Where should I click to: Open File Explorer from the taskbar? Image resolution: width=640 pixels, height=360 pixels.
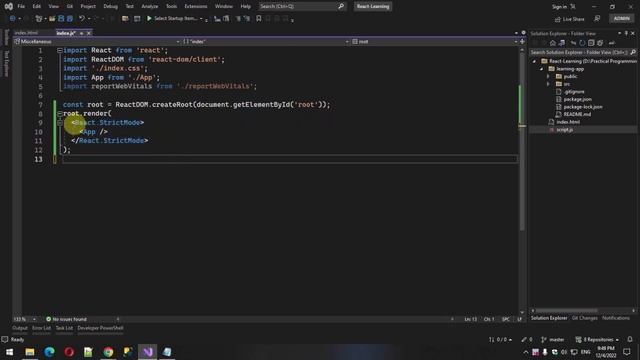pyautogui.click(x=30, y=351)
